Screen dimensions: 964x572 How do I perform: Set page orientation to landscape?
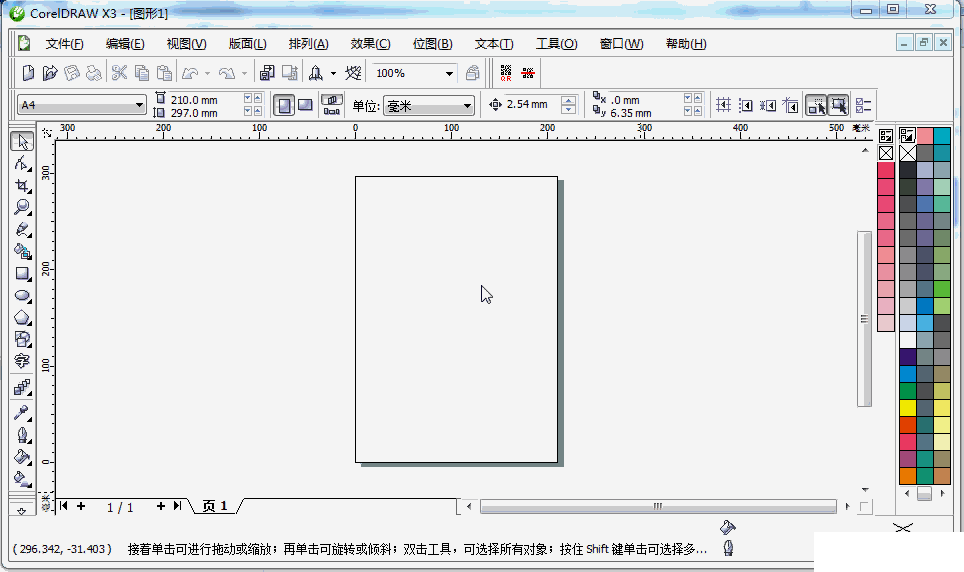tap(305, 106)
